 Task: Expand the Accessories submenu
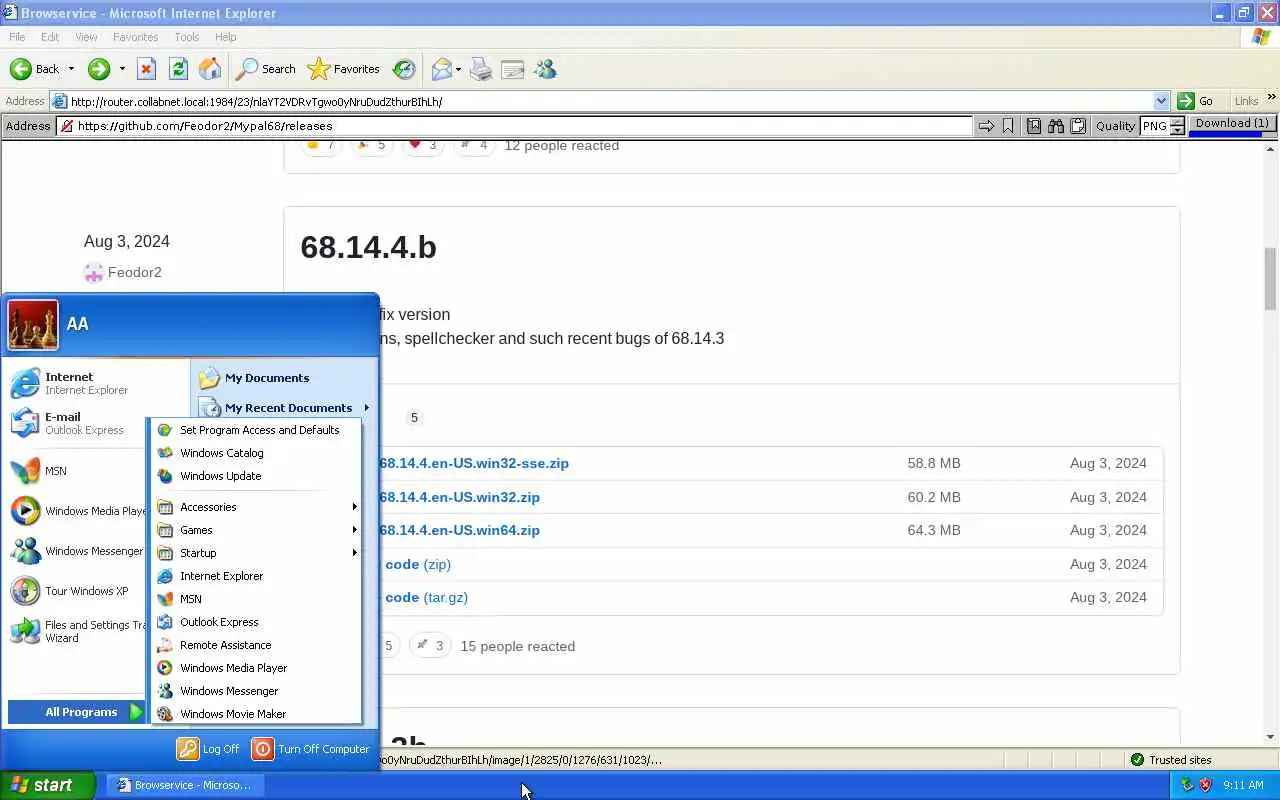click(x=258, y=507)
